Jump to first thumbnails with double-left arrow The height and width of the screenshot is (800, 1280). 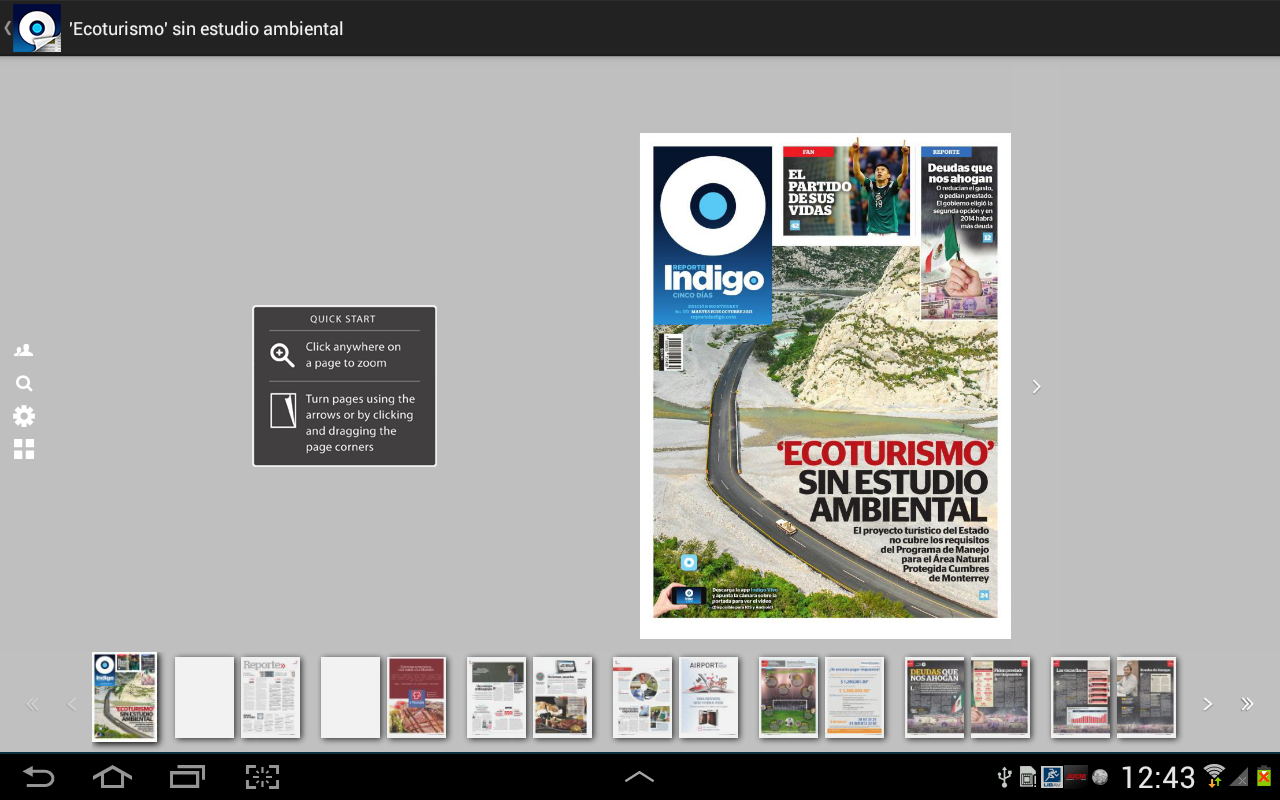point(32,704)
